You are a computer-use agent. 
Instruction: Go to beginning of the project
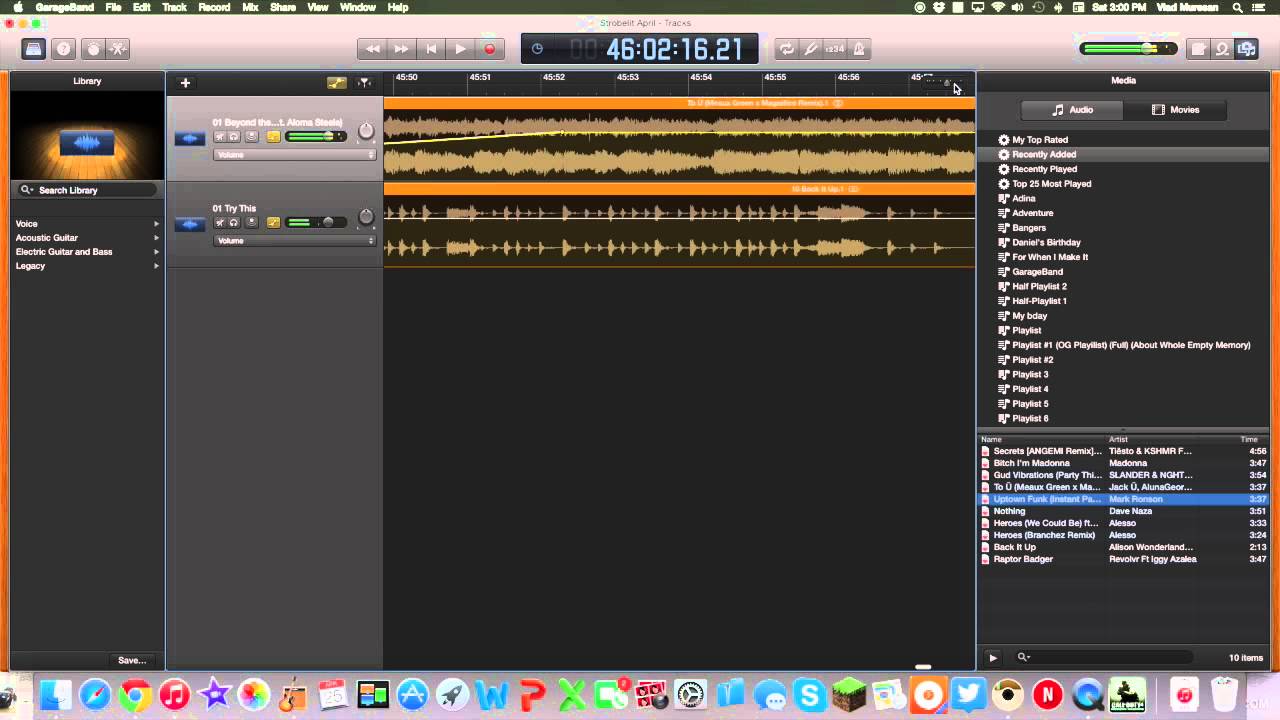click(431, 49)
